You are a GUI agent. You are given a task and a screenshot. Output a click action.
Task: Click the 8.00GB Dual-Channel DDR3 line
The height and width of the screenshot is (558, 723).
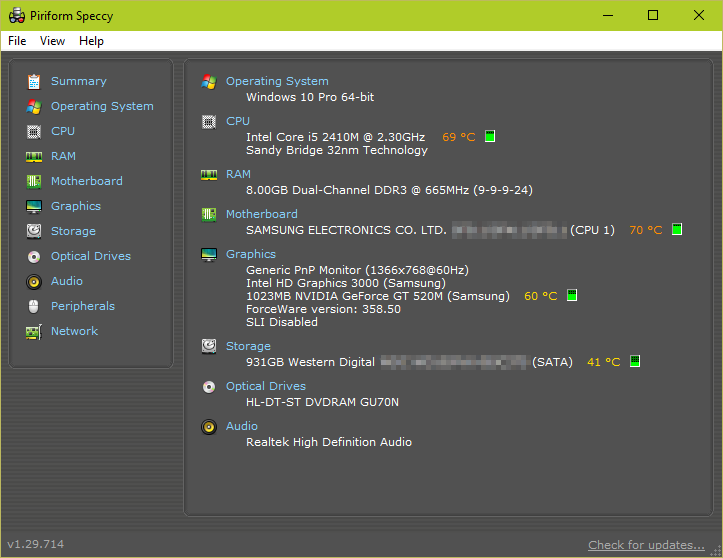tap(389, 190)
